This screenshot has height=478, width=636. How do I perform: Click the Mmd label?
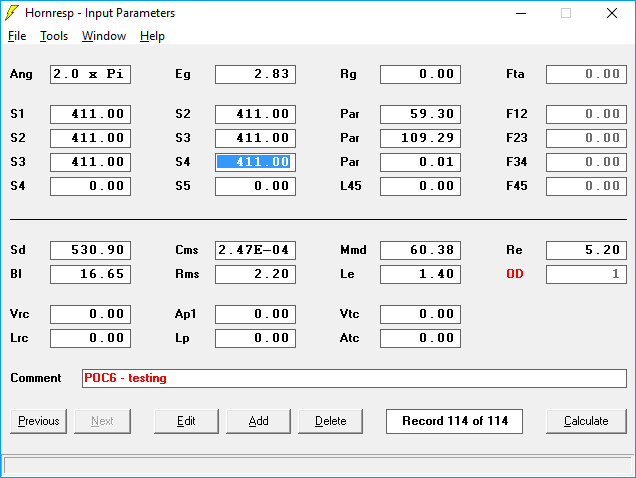click(353, 250)
